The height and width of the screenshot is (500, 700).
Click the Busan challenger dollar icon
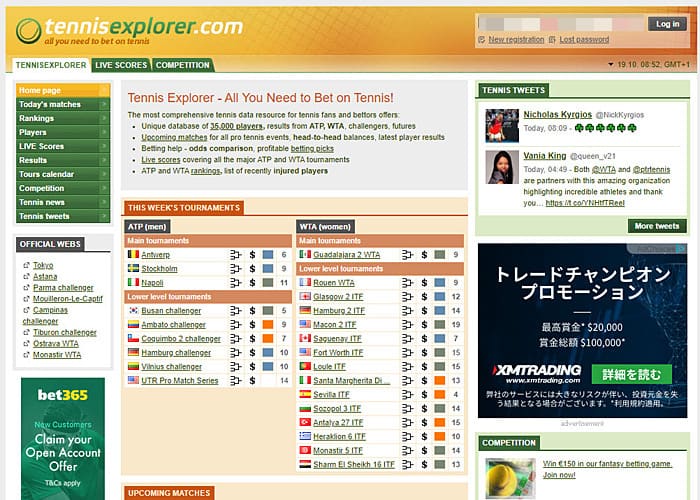click(x=252, y=311)
